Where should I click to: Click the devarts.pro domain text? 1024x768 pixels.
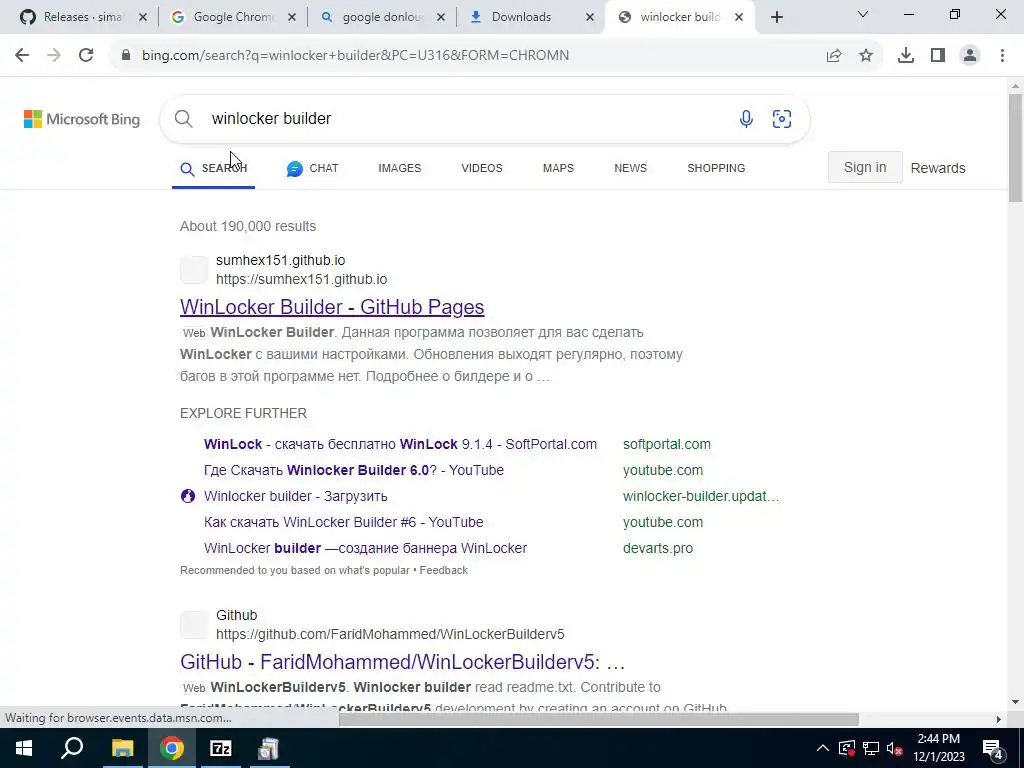coord(658,549)
